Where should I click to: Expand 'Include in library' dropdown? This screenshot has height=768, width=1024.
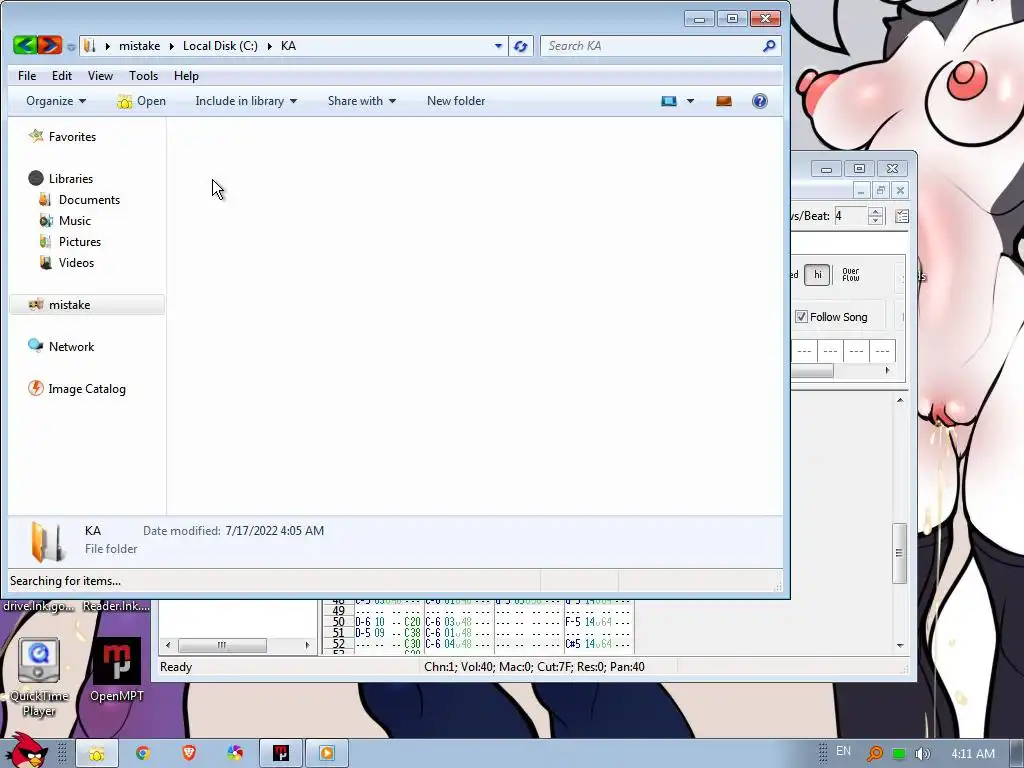tap(246, 101)
